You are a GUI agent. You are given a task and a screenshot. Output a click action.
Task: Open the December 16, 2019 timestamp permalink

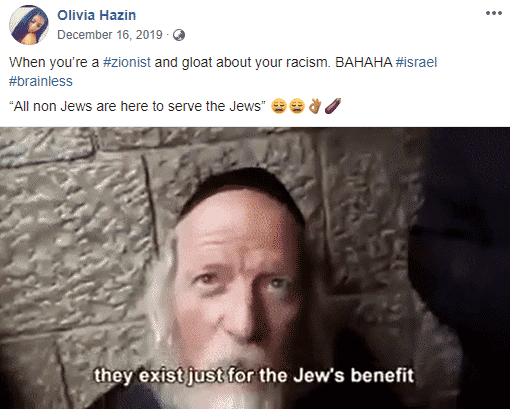click(110, 35)
